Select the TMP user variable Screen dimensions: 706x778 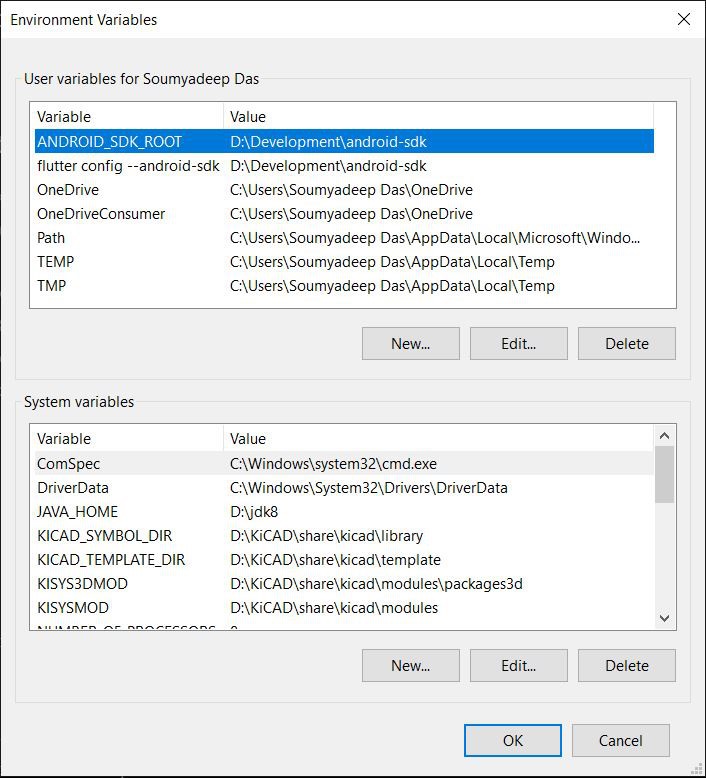pyautogui.click(x=53, y=286)
